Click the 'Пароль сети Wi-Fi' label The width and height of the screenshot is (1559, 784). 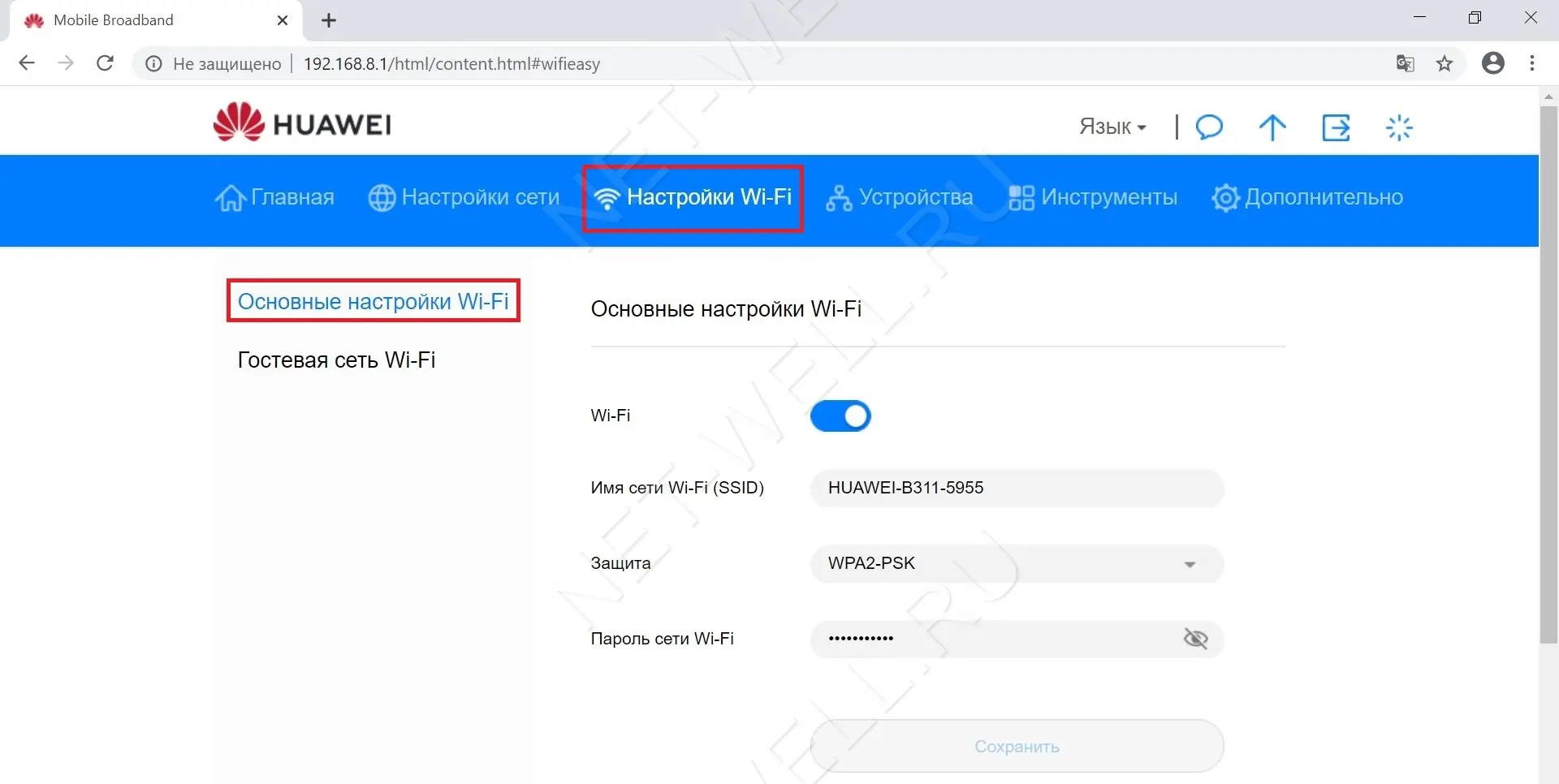[662, 639]
